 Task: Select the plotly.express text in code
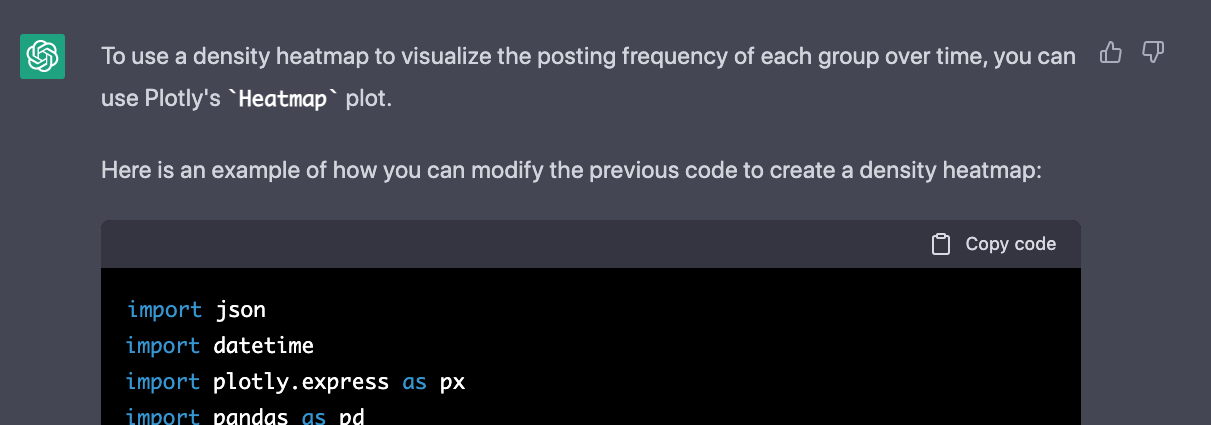tap(301, 382)
